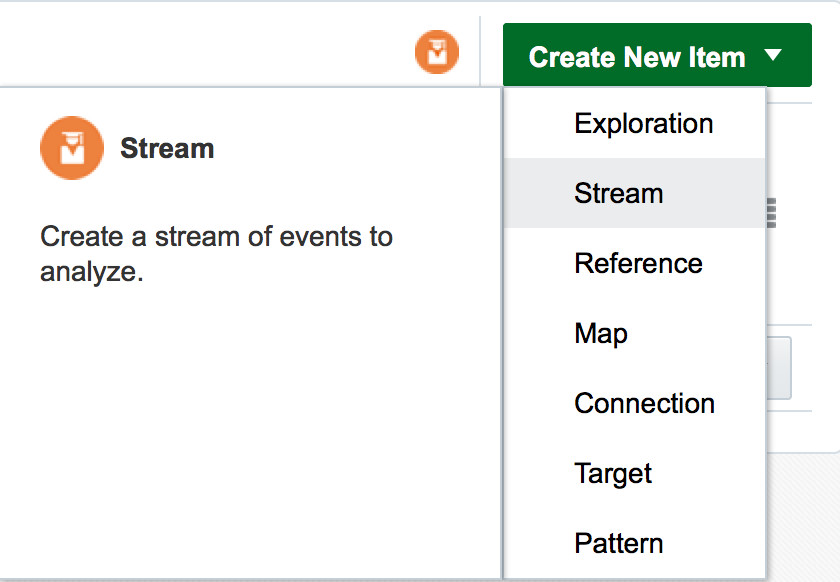This screenshot has height=582, width=840.
Task: Click the orange tutorial icon in header
Action: [437, 52]
